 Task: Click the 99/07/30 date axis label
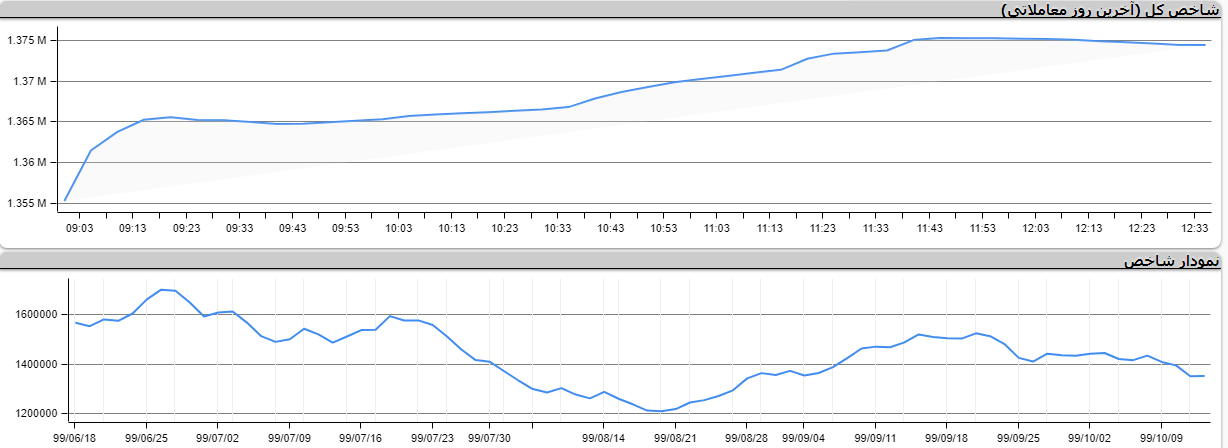tap(490, 438)
